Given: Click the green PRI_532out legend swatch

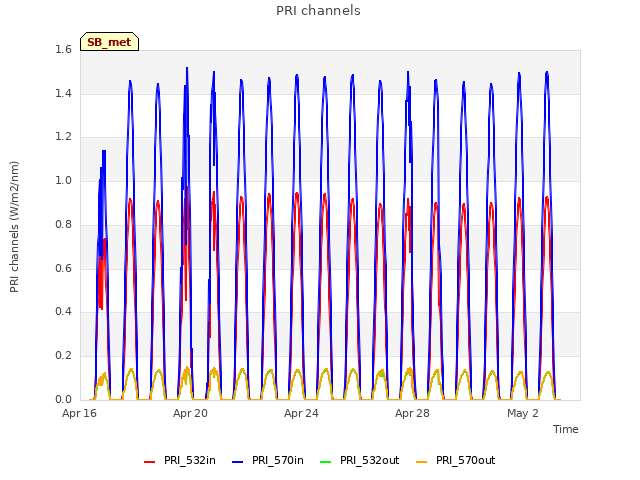Looking at the screenshot, I should pyautogui.click(x=326, y=462).
